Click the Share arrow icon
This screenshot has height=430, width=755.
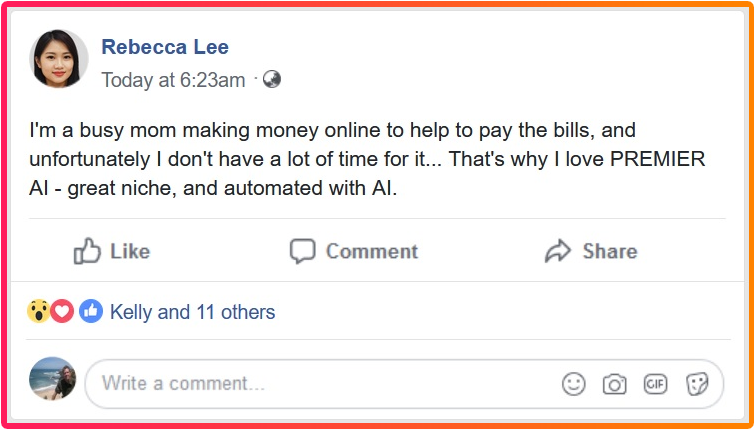557,251
